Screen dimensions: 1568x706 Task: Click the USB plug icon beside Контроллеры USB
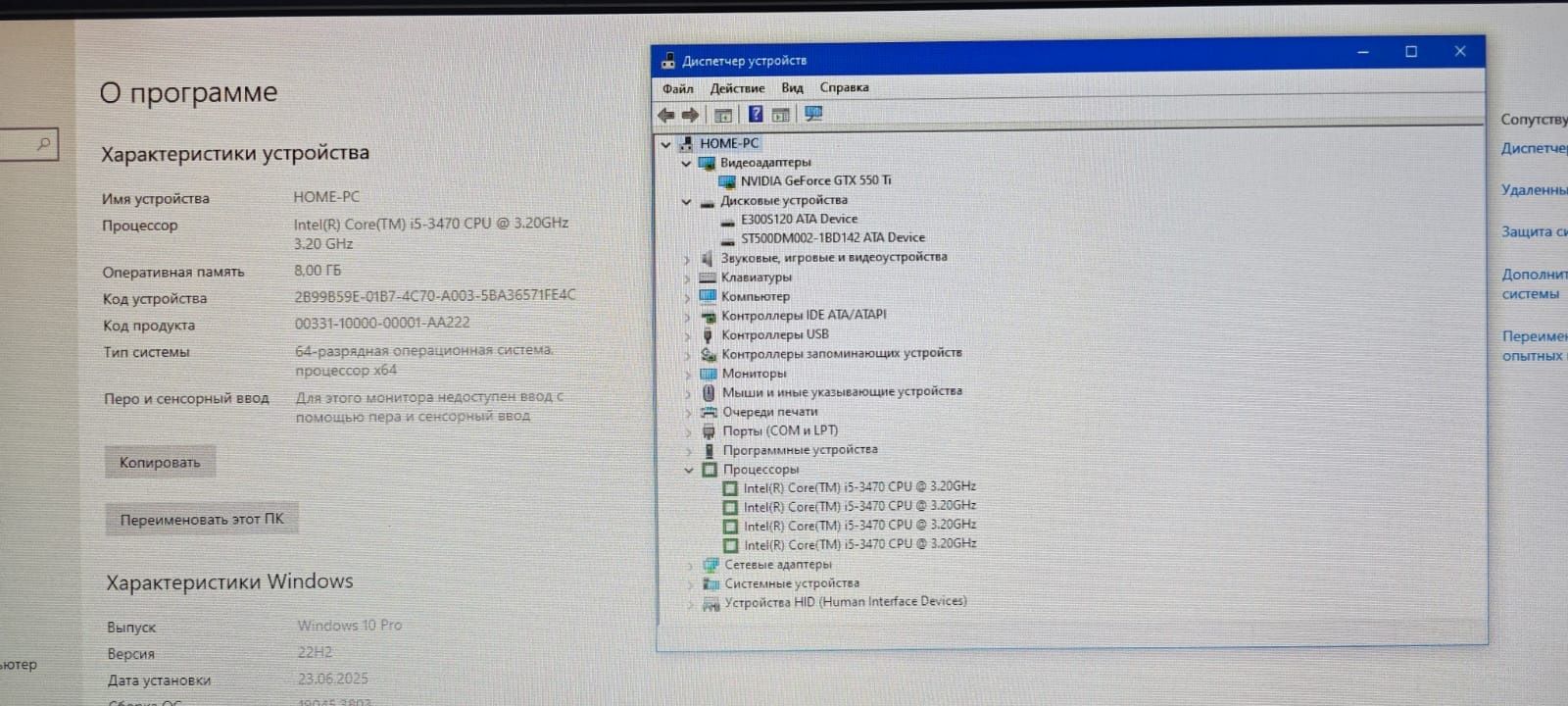point(708,335)
